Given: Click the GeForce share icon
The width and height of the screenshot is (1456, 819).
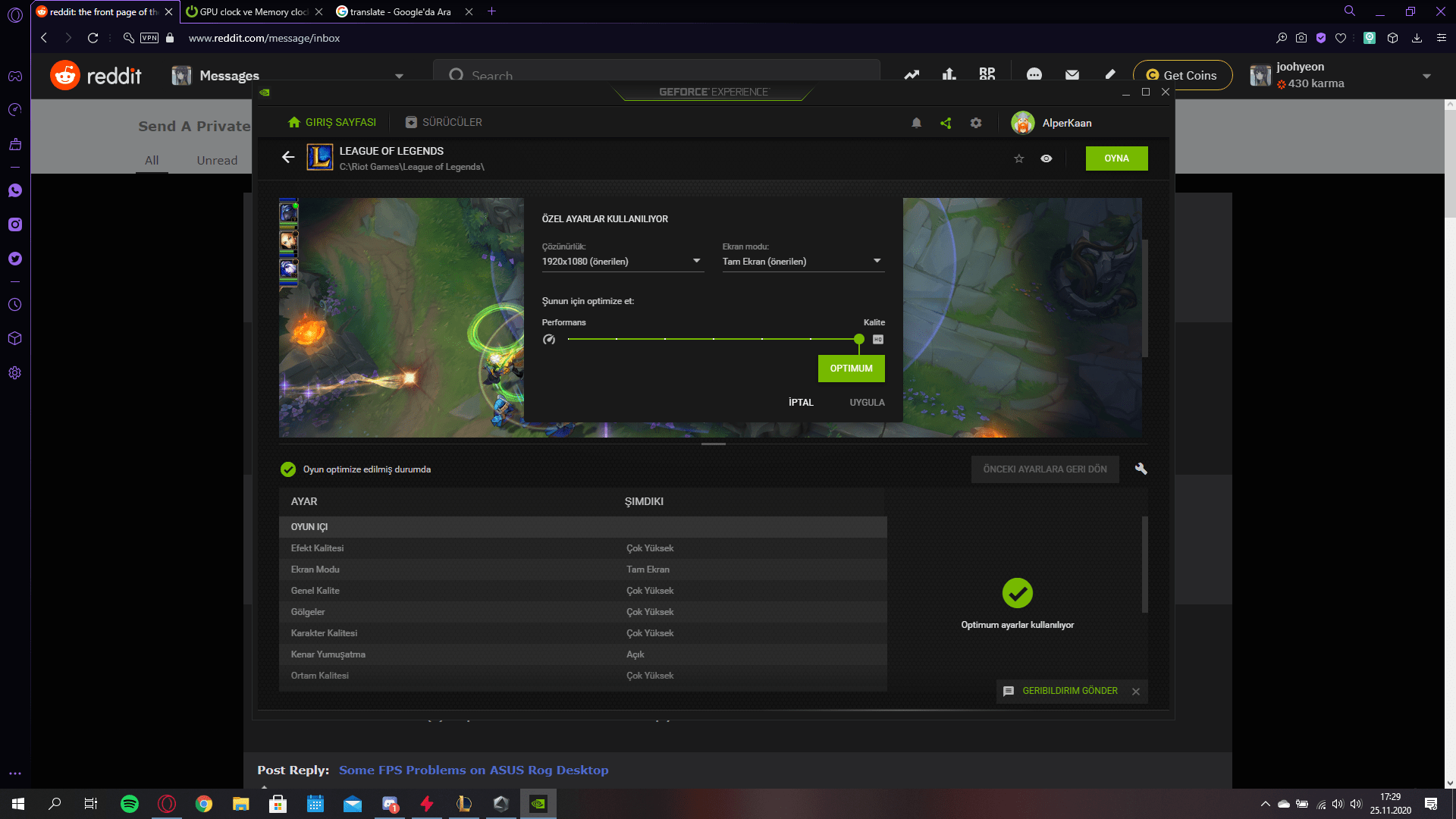Looking at the screenshot, I should point(946,123).
